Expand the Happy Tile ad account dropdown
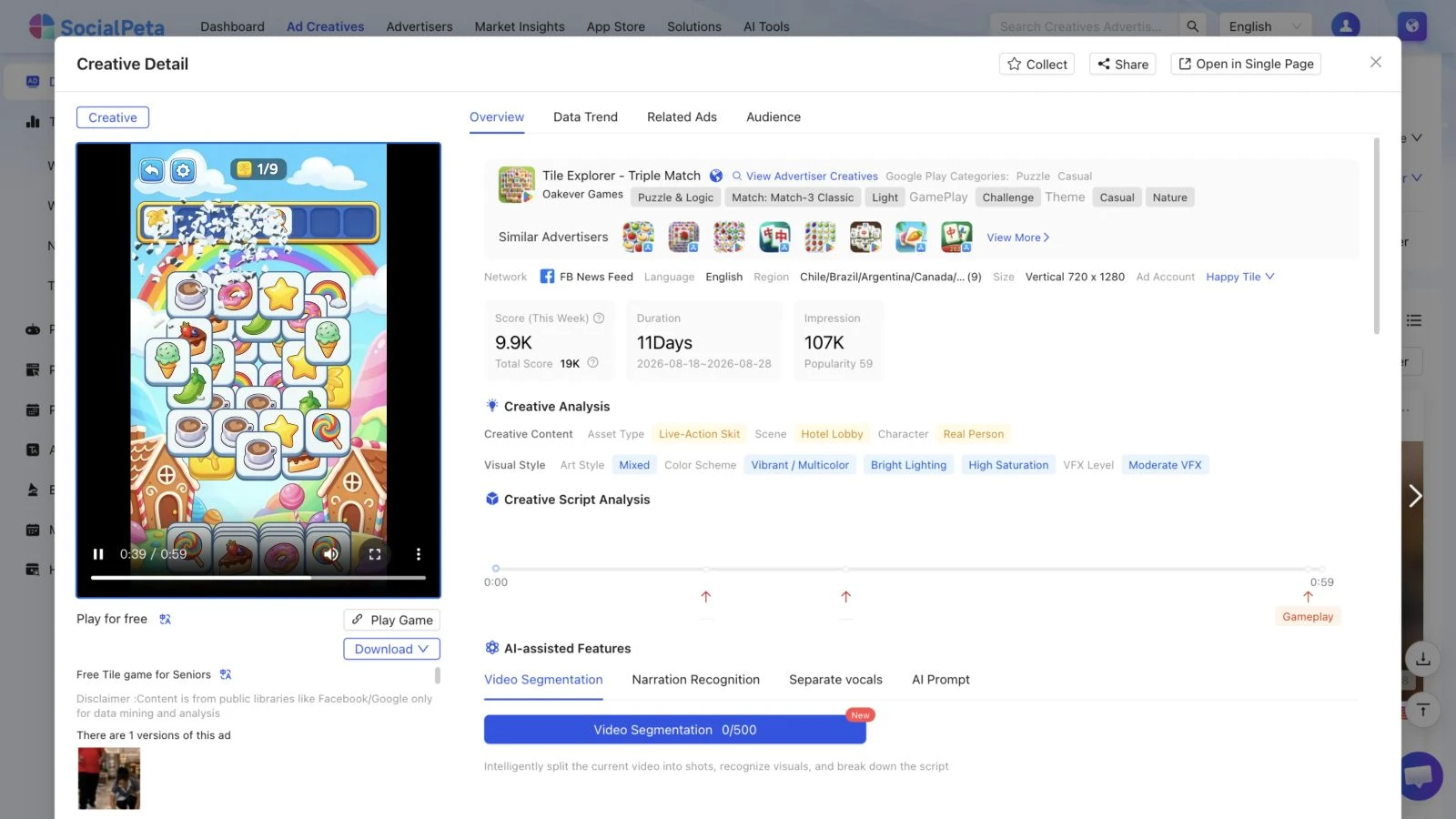1456x819 pixels. coord(1240,277)
